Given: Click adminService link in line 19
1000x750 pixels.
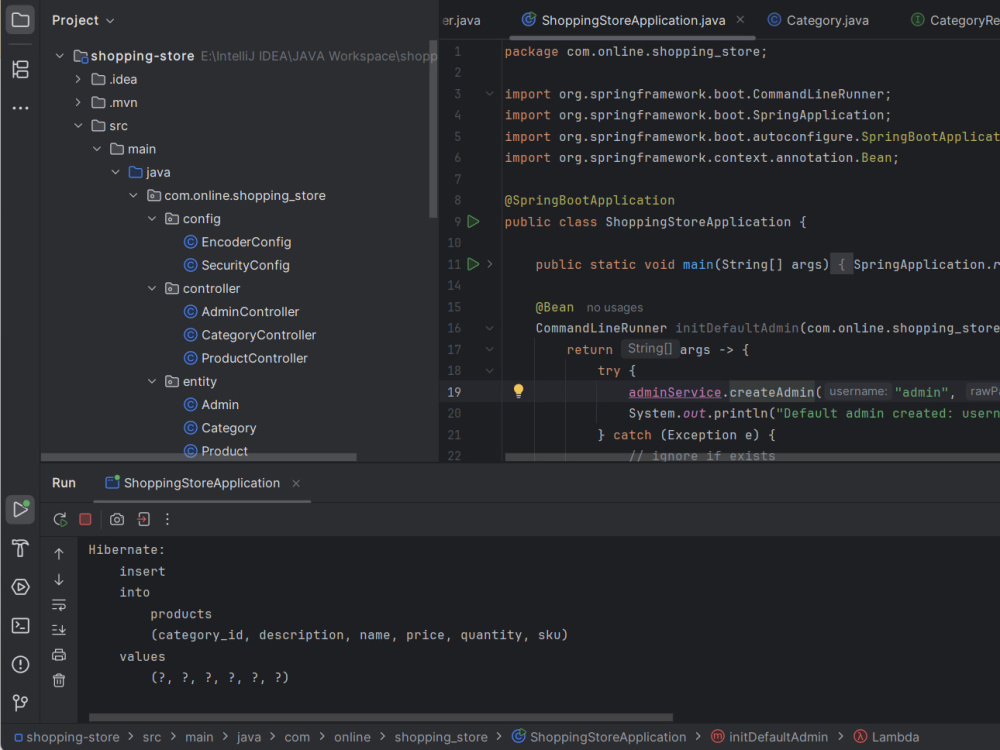Looking at the screenshot, I should coord(675,392).
